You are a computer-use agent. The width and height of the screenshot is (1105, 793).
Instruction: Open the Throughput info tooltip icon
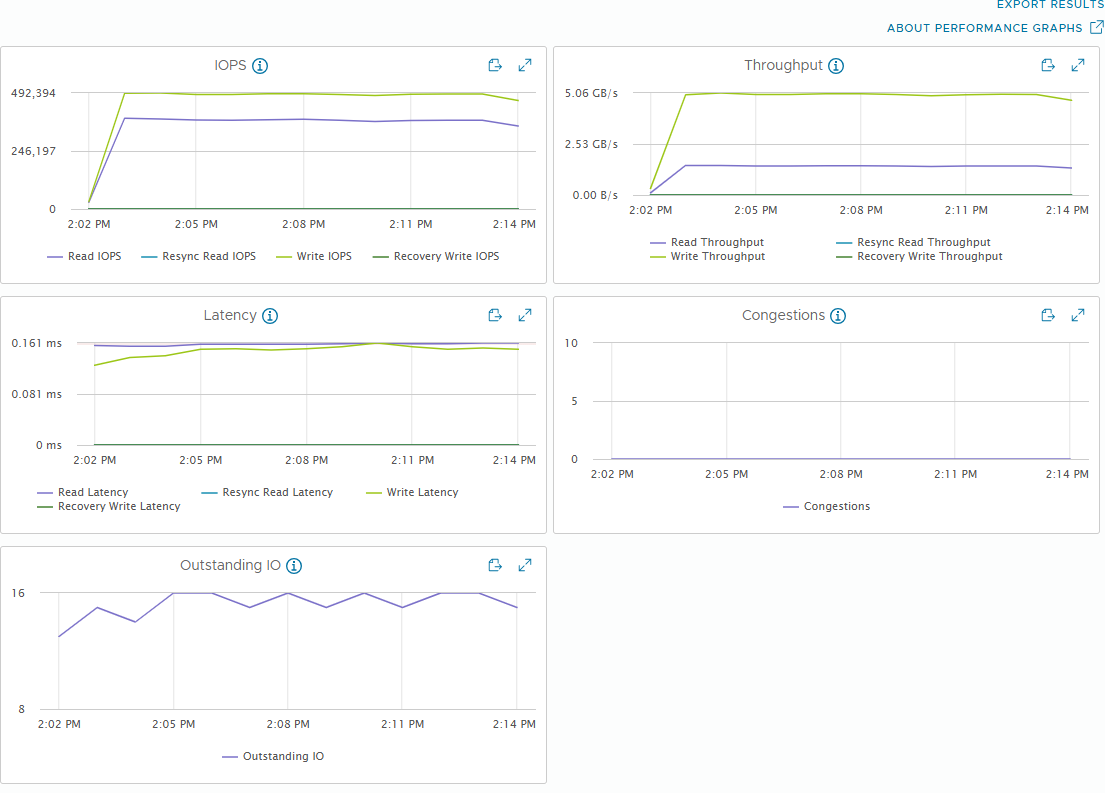836,66
